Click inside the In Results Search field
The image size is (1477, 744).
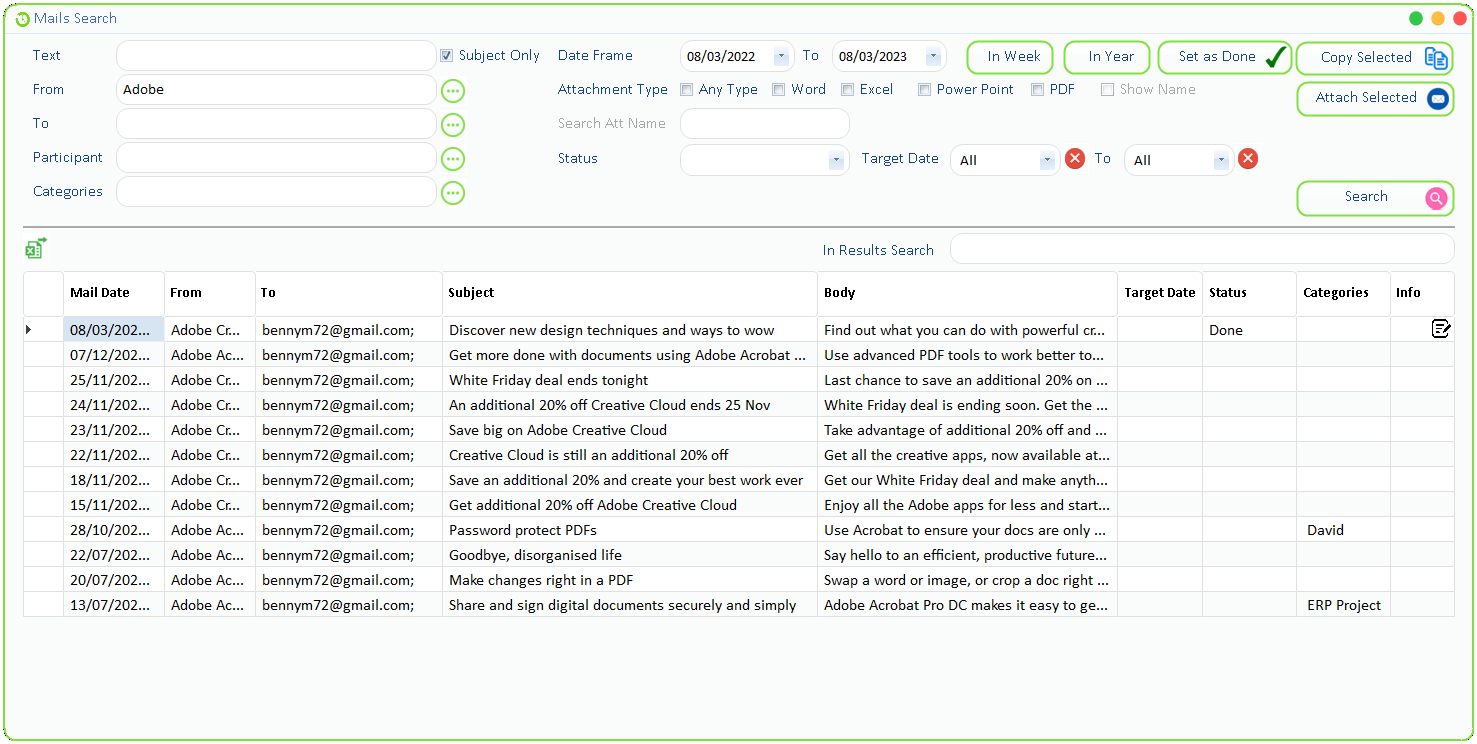tap(1200, 249)
